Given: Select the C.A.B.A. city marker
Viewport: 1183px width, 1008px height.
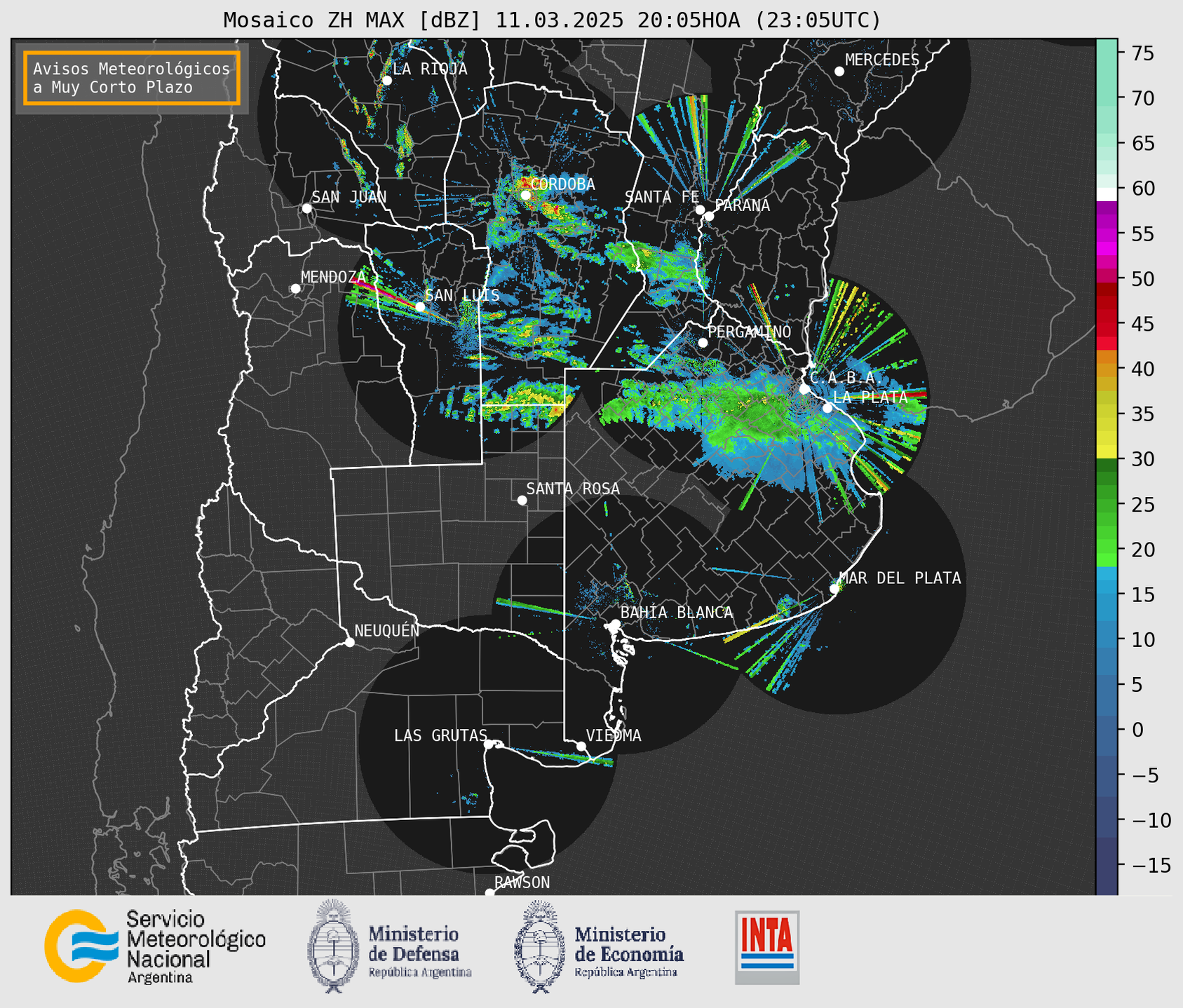Looking at the screenshot, I should tap(804, 389).
